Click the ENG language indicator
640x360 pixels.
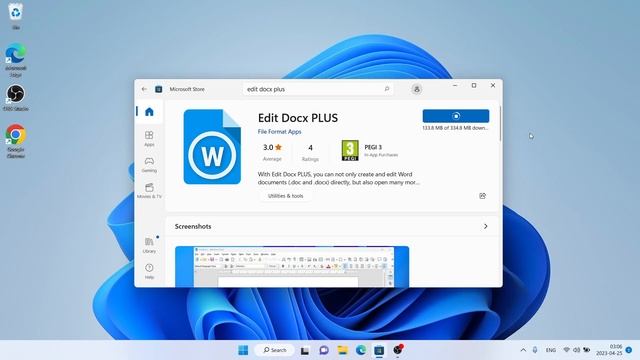coord(551,350)
